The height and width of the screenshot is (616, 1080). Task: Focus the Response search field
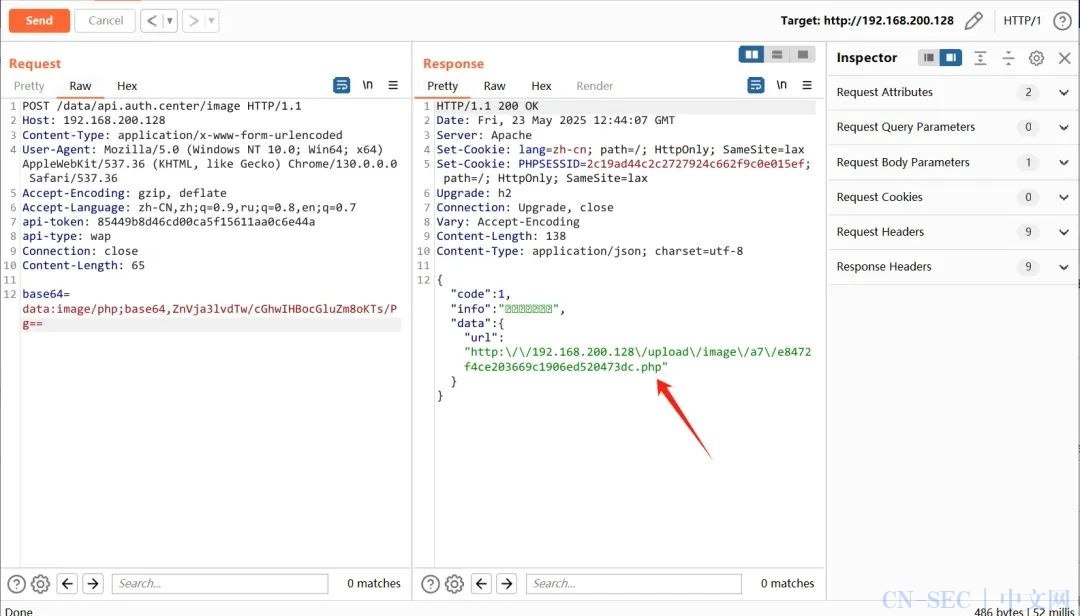pyautogui.click(x=634, y=584)
